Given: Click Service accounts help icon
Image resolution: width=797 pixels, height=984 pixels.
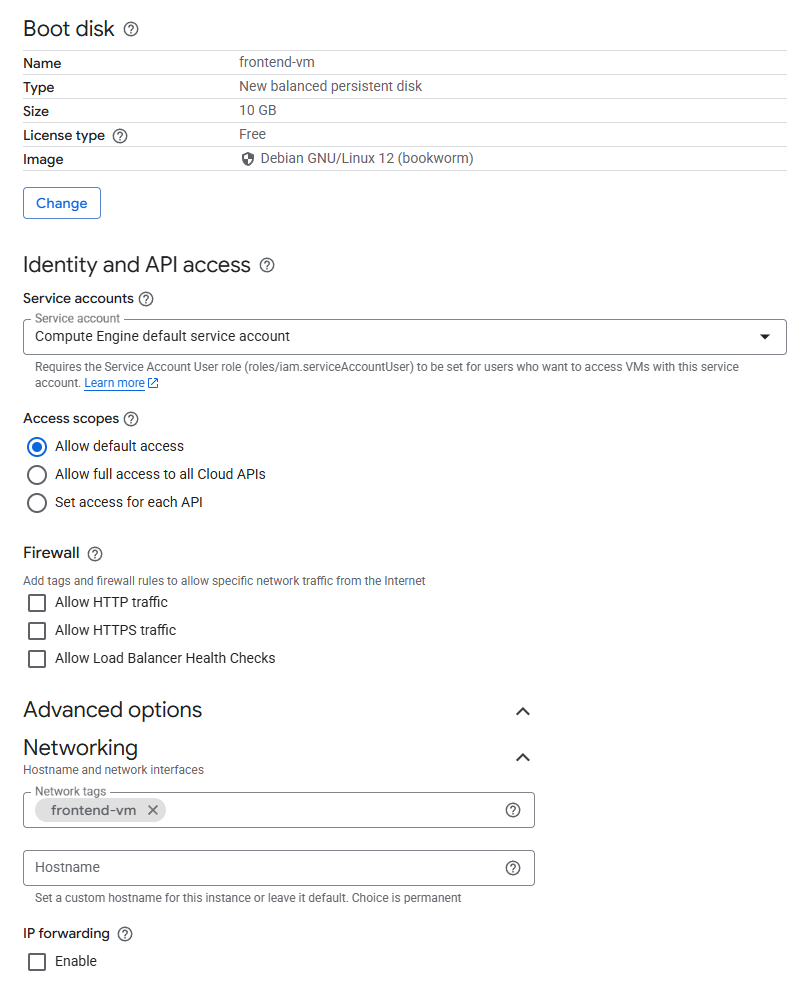Looking at the screenshot, I should 146,299.
